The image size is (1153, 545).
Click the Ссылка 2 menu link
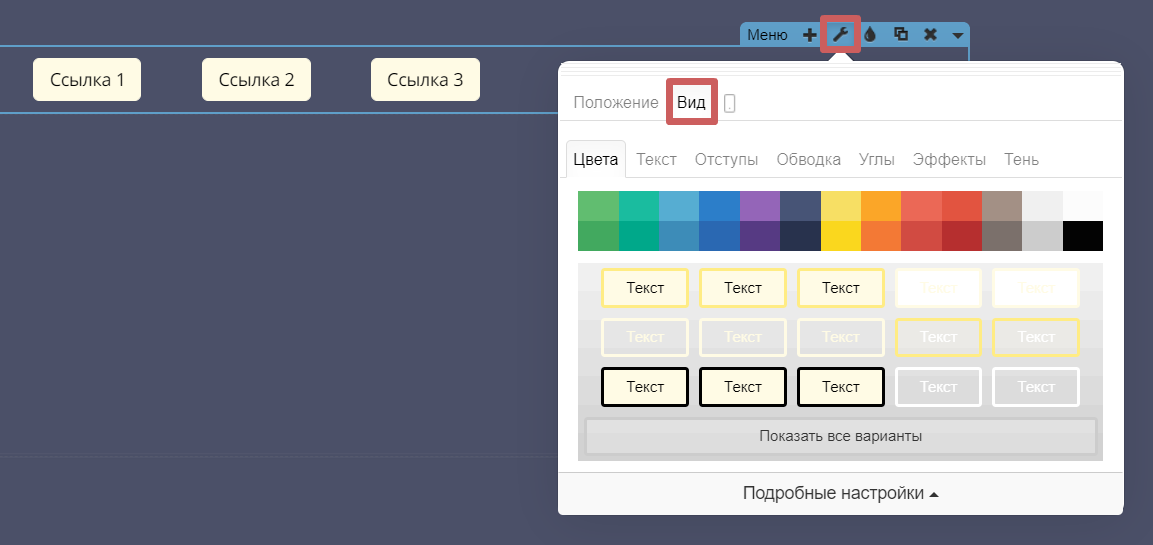[x=256, y=80]
